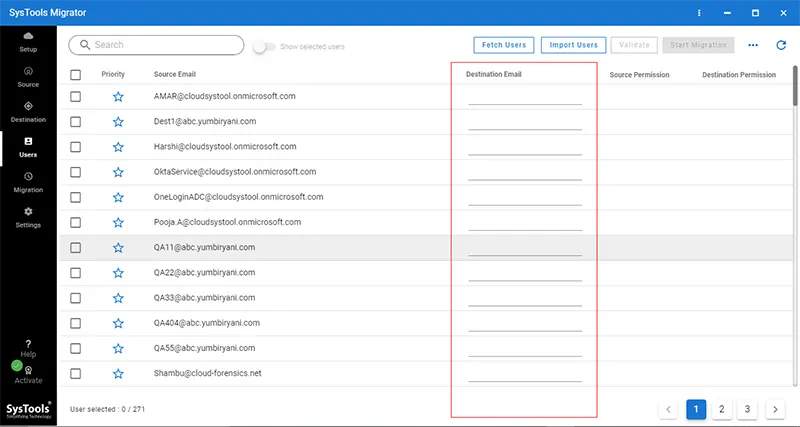Click the QA55@abc.yumbiryani.com email text
This screenshot has width=800, height=427.
click(x=204, y=348)
